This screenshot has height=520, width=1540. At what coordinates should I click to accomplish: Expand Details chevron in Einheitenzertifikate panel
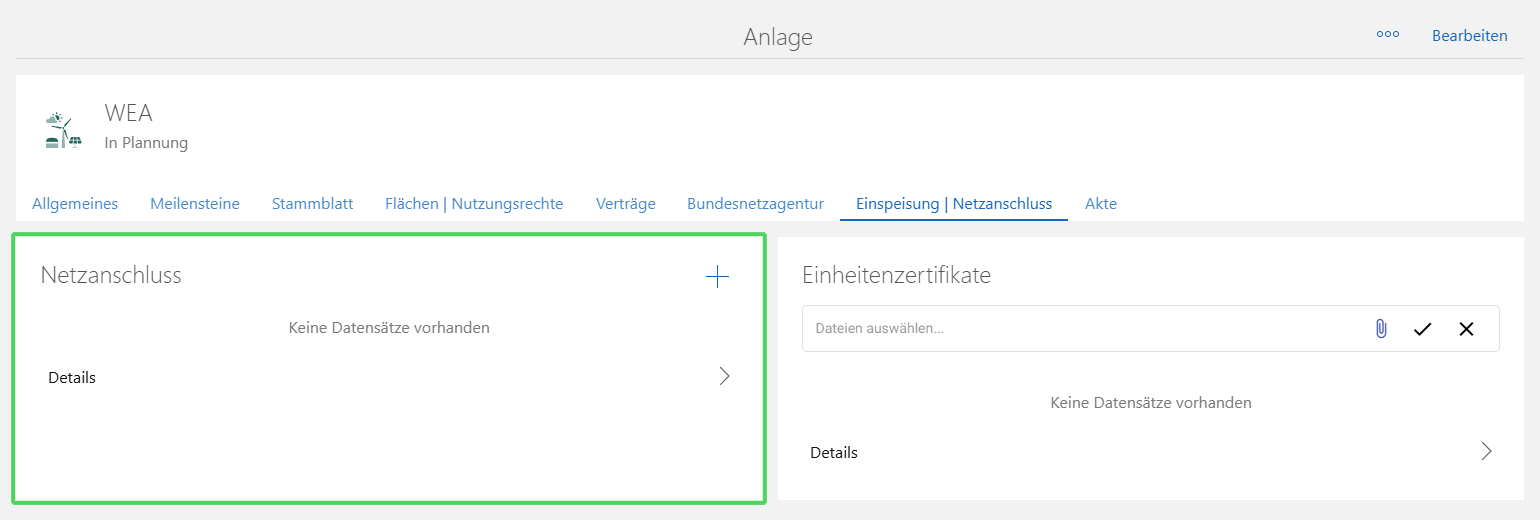tap(1486, 451)
